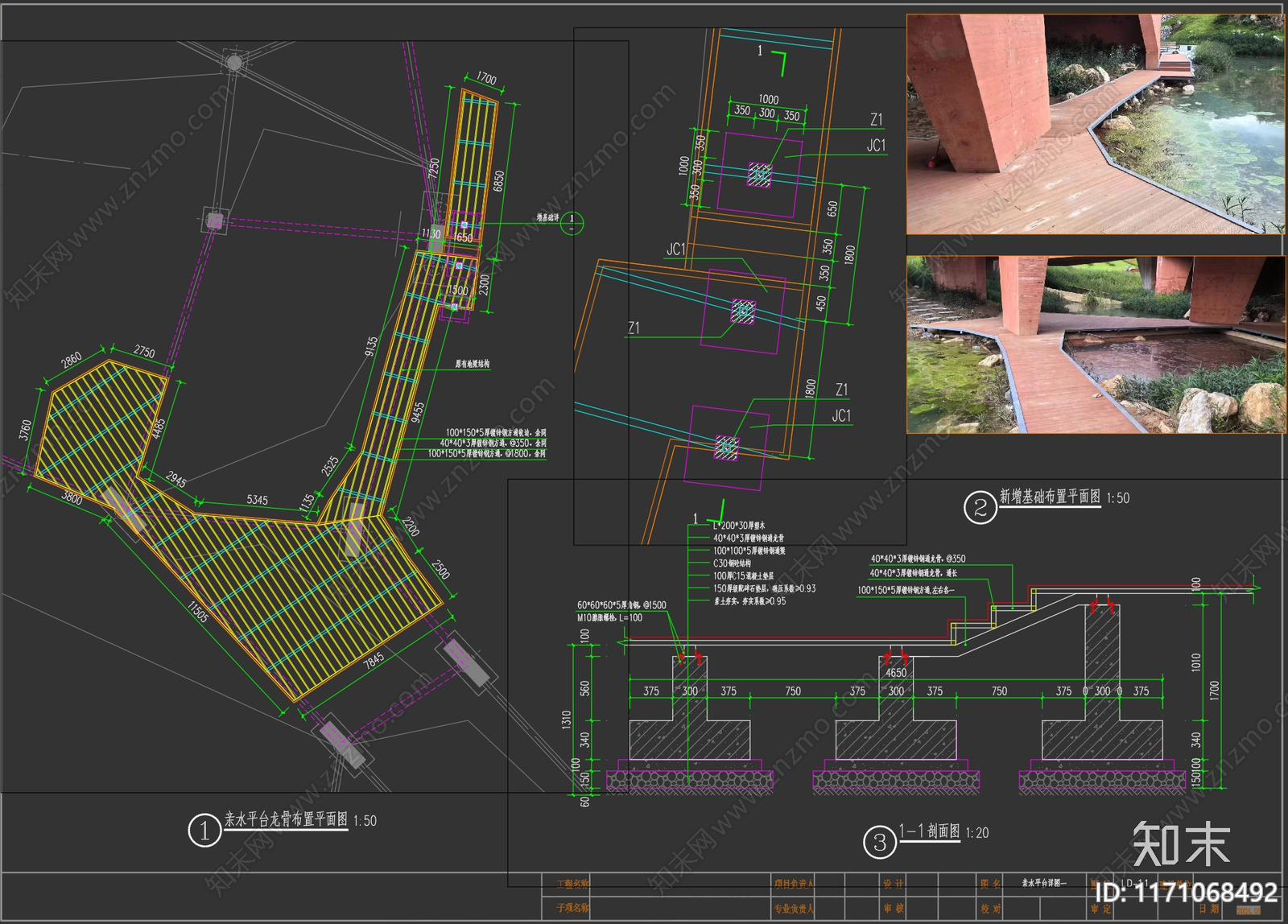The height and width of the screenshot is (924, 1288).
Task: Select drawing title 新增基础布置平面图
Action: point(1050,497)
